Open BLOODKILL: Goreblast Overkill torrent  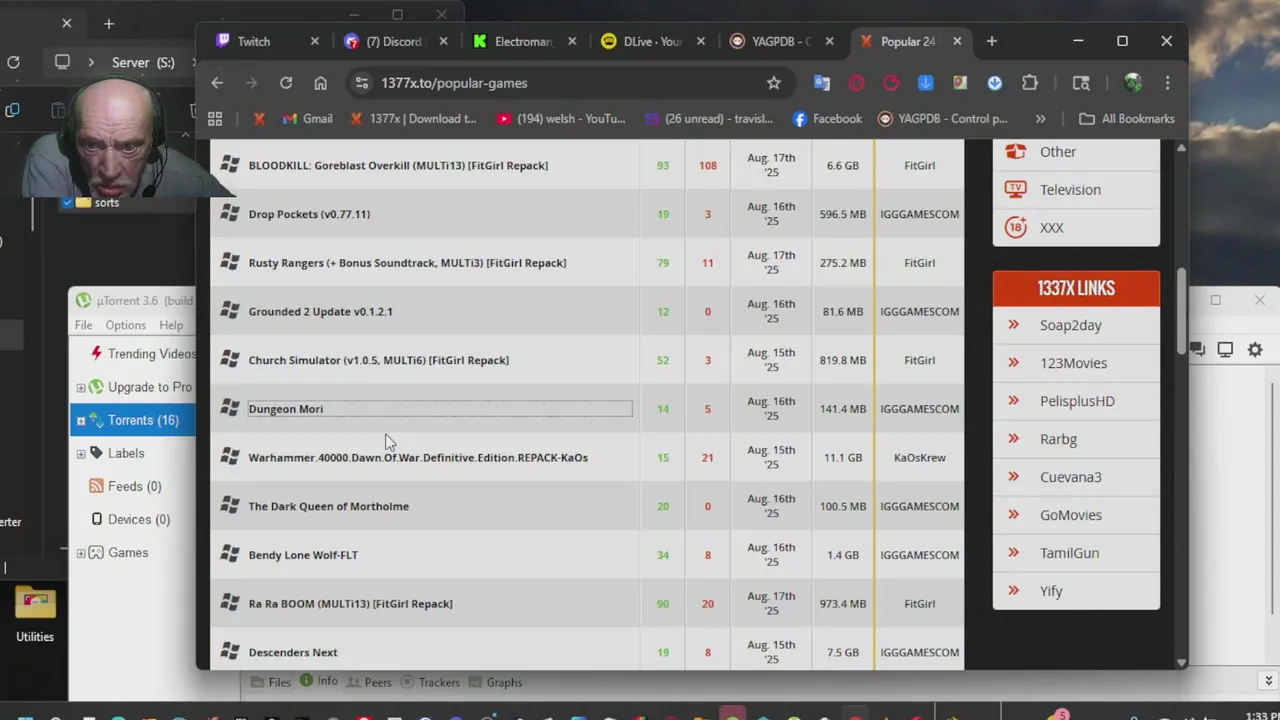(398, 165)
